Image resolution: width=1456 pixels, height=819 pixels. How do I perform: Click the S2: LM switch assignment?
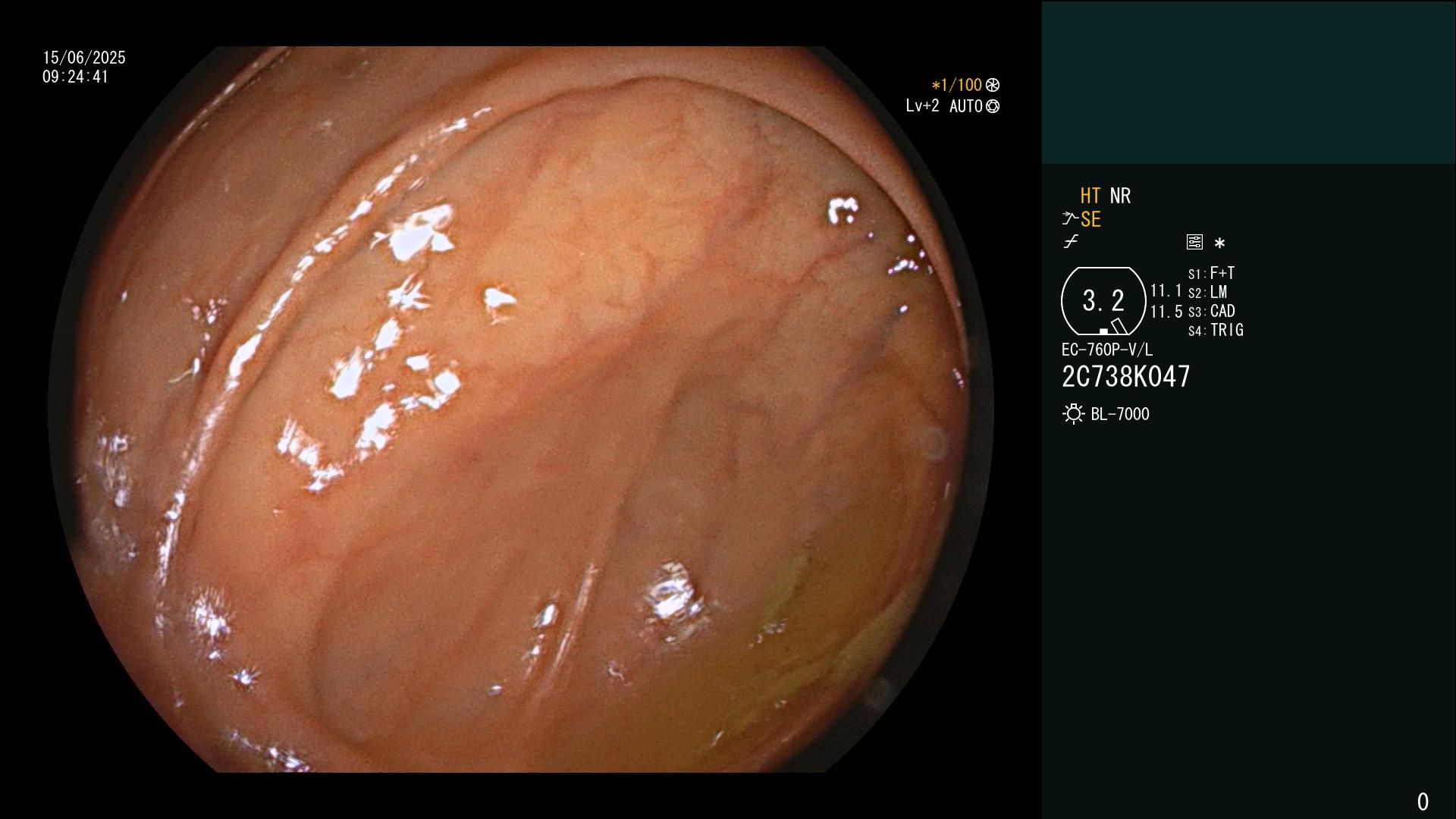[x=1207, y=292]
